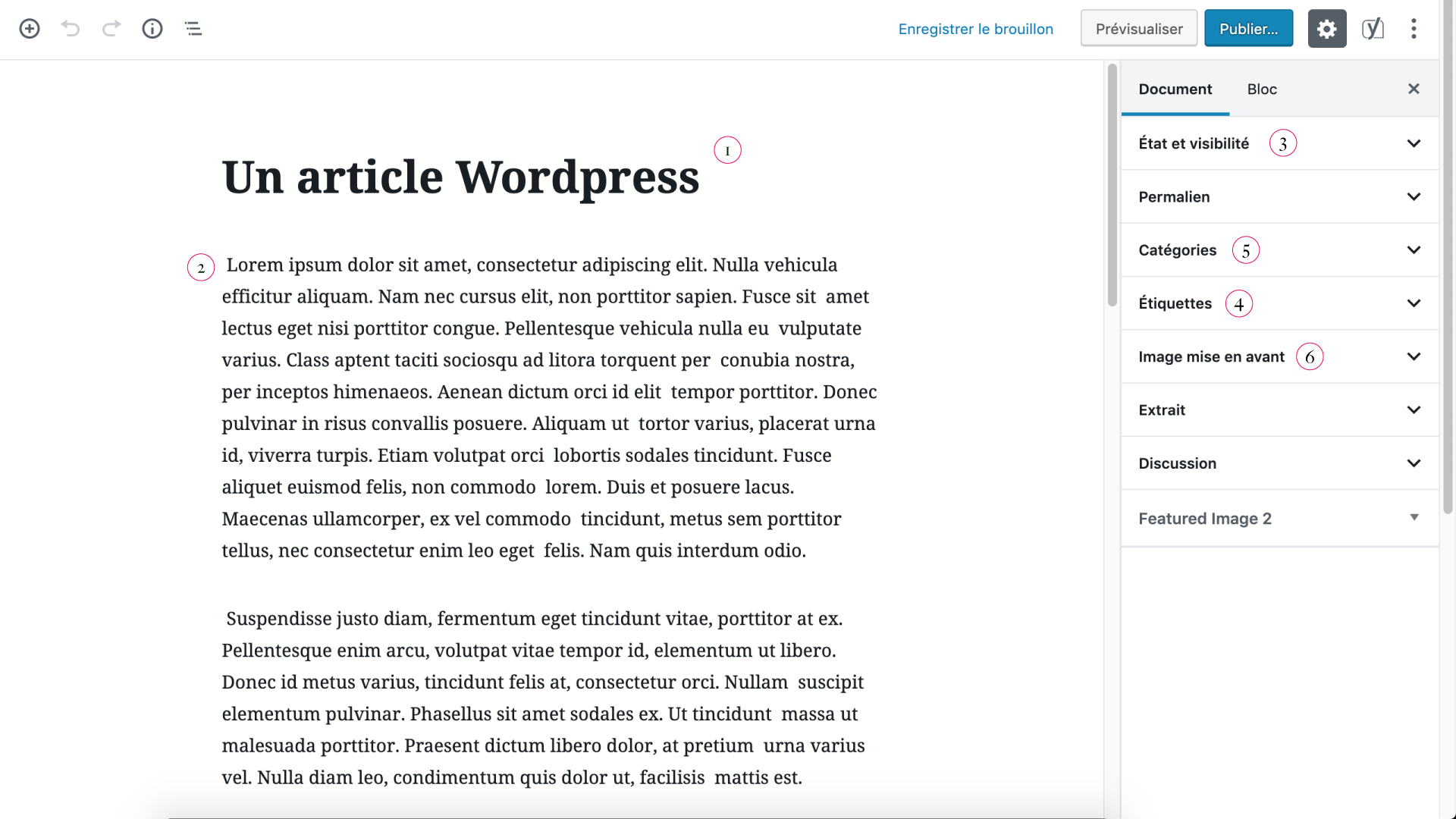Expand the Étiquettes panel
This screenshot has height=819, width=1456.
click(x=1279, y=303)
